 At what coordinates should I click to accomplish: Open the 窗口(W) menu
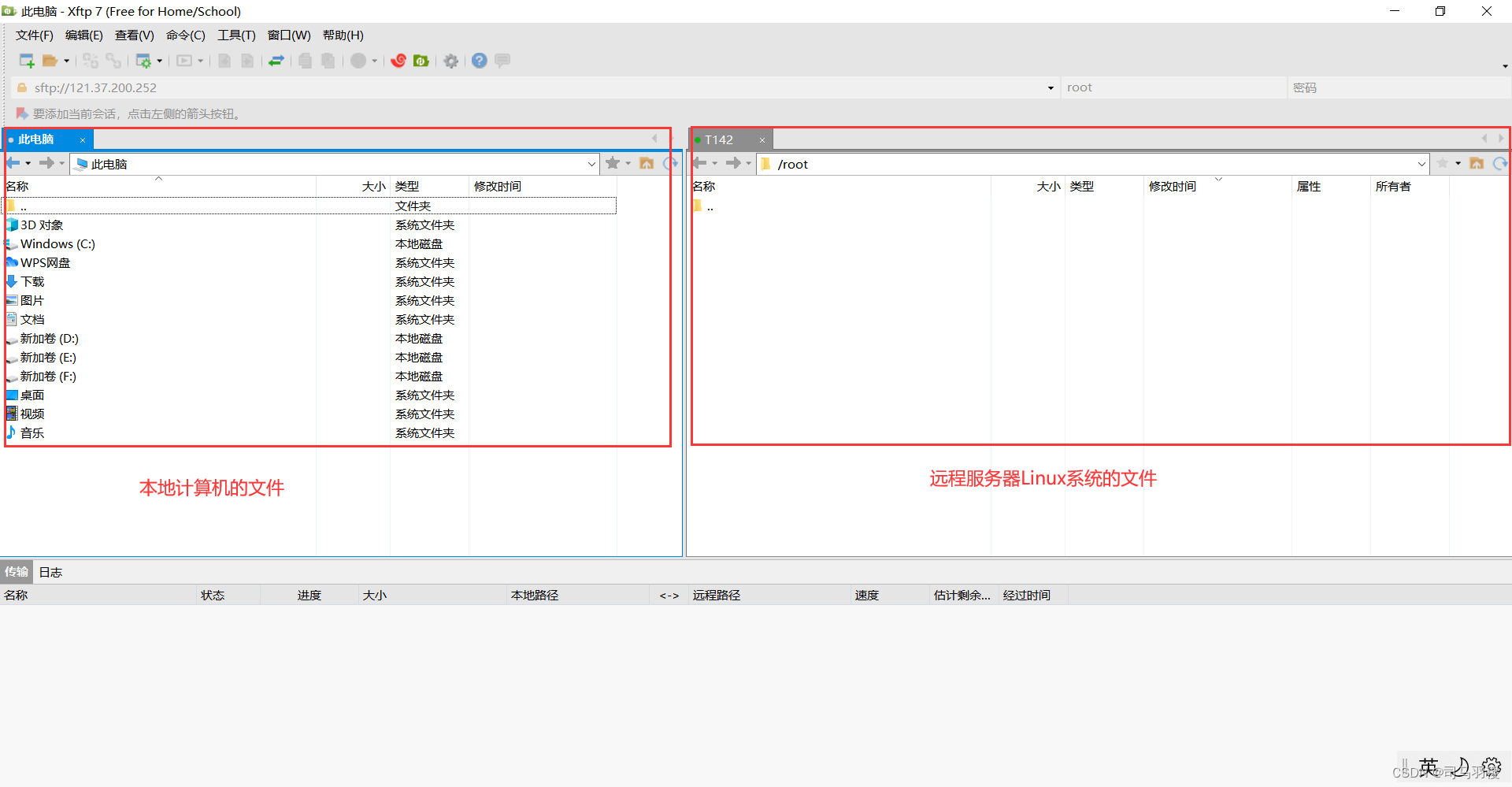[x=289, y=35]
